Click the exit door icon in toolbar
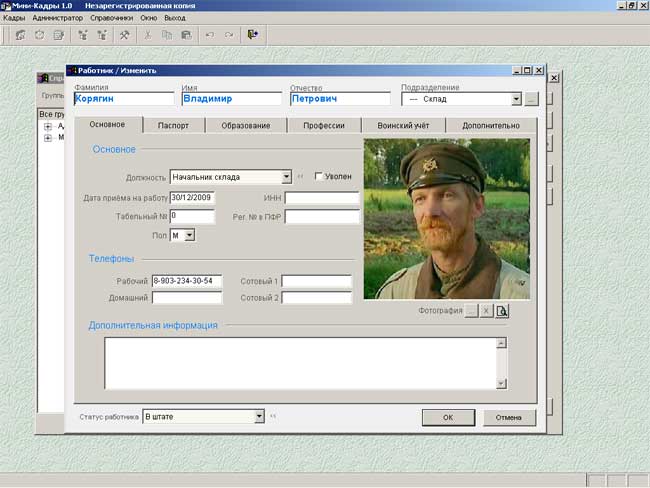Image resolution: width=650 pixels, height=488 pixels. pyautogui.click(x=252, y=34)
